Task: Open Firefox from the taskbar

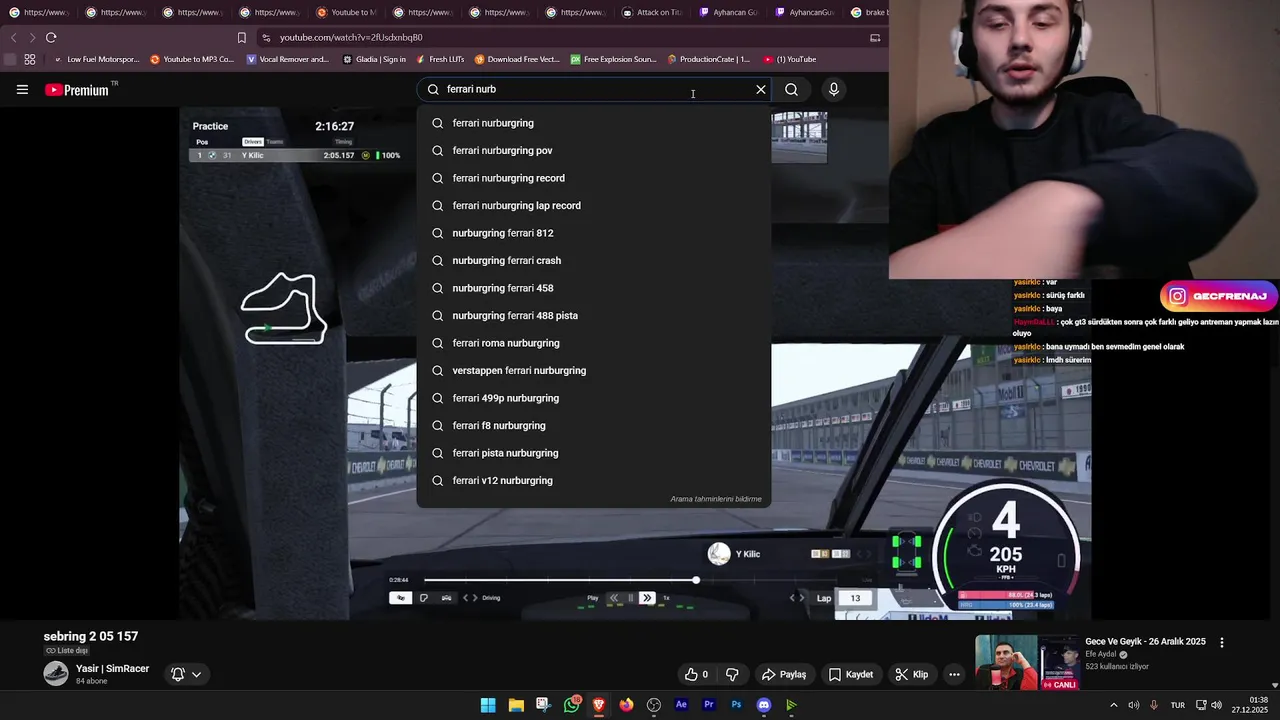Action: [x=626, y=705]
